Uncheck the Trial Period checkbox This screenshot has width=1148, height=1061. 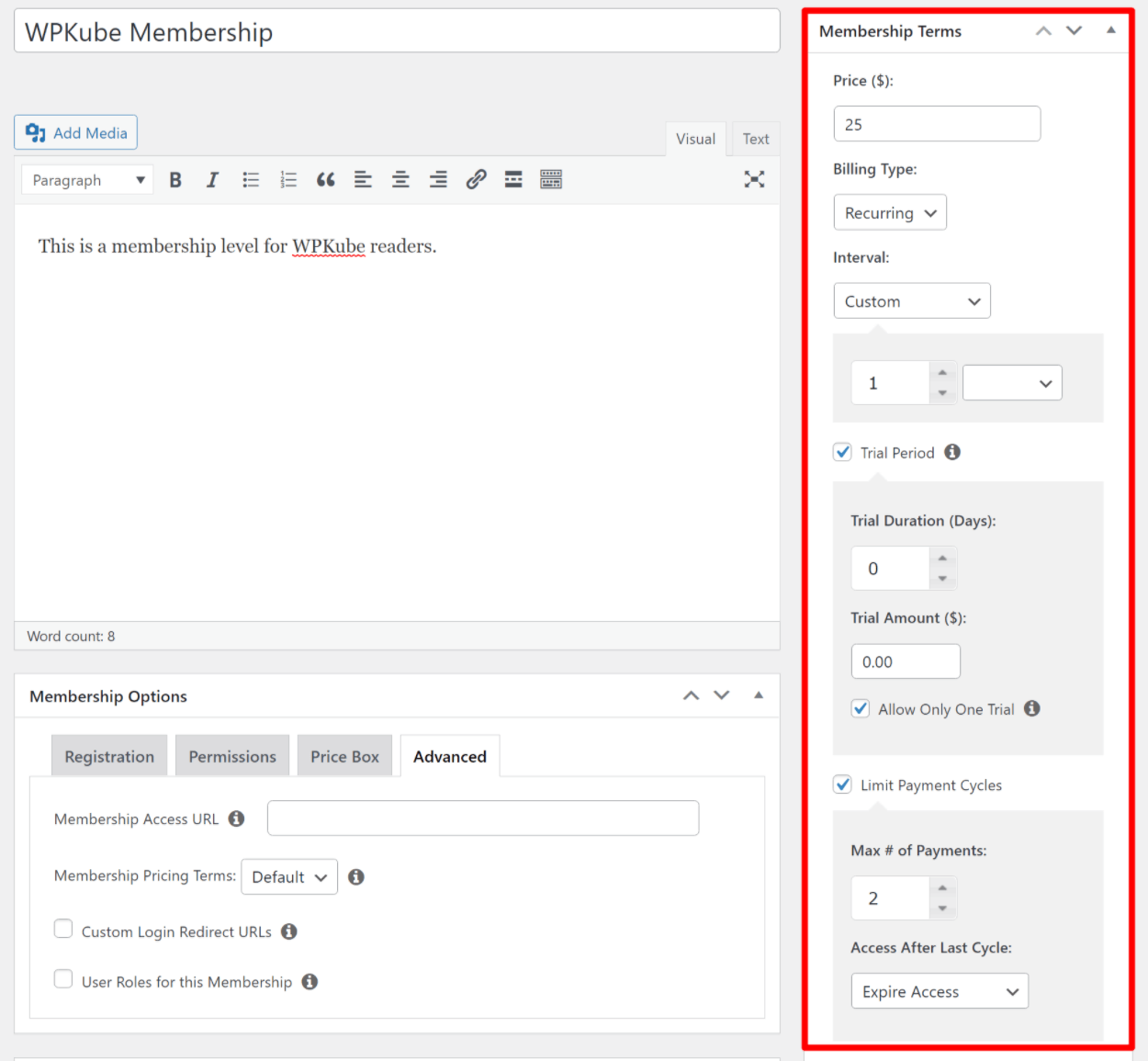[842, 452]
